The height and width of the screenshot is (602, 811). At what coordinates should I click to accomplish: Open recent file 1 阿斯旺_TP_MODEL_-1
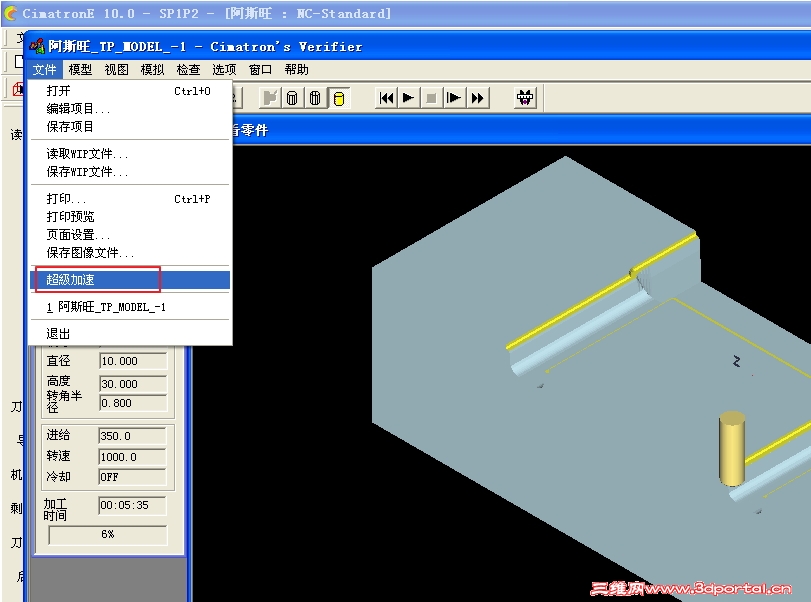pos(130,307)
